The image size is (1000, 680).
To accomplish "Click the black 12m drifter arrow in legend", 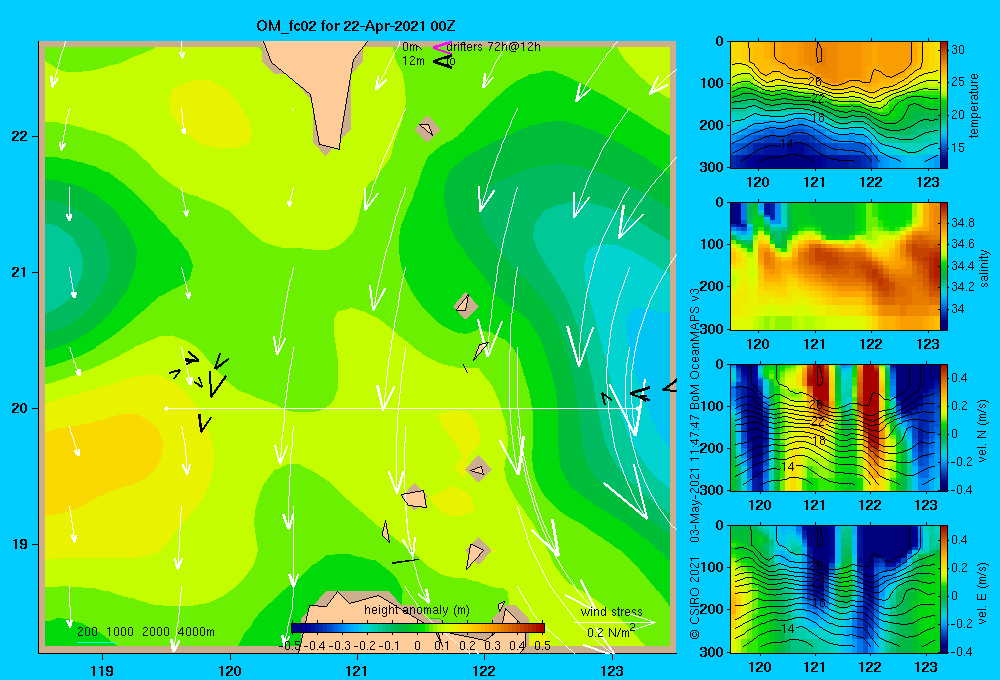I will tap(442, 61).
